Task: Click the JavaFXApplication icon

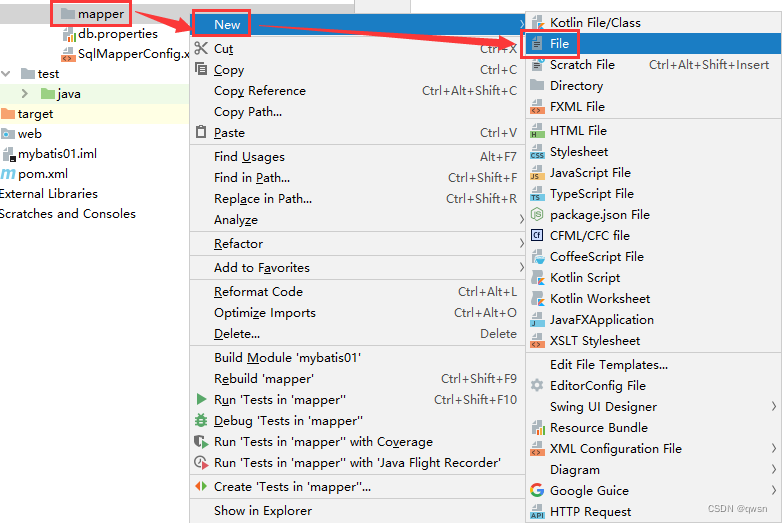Action: click(537, 320)
